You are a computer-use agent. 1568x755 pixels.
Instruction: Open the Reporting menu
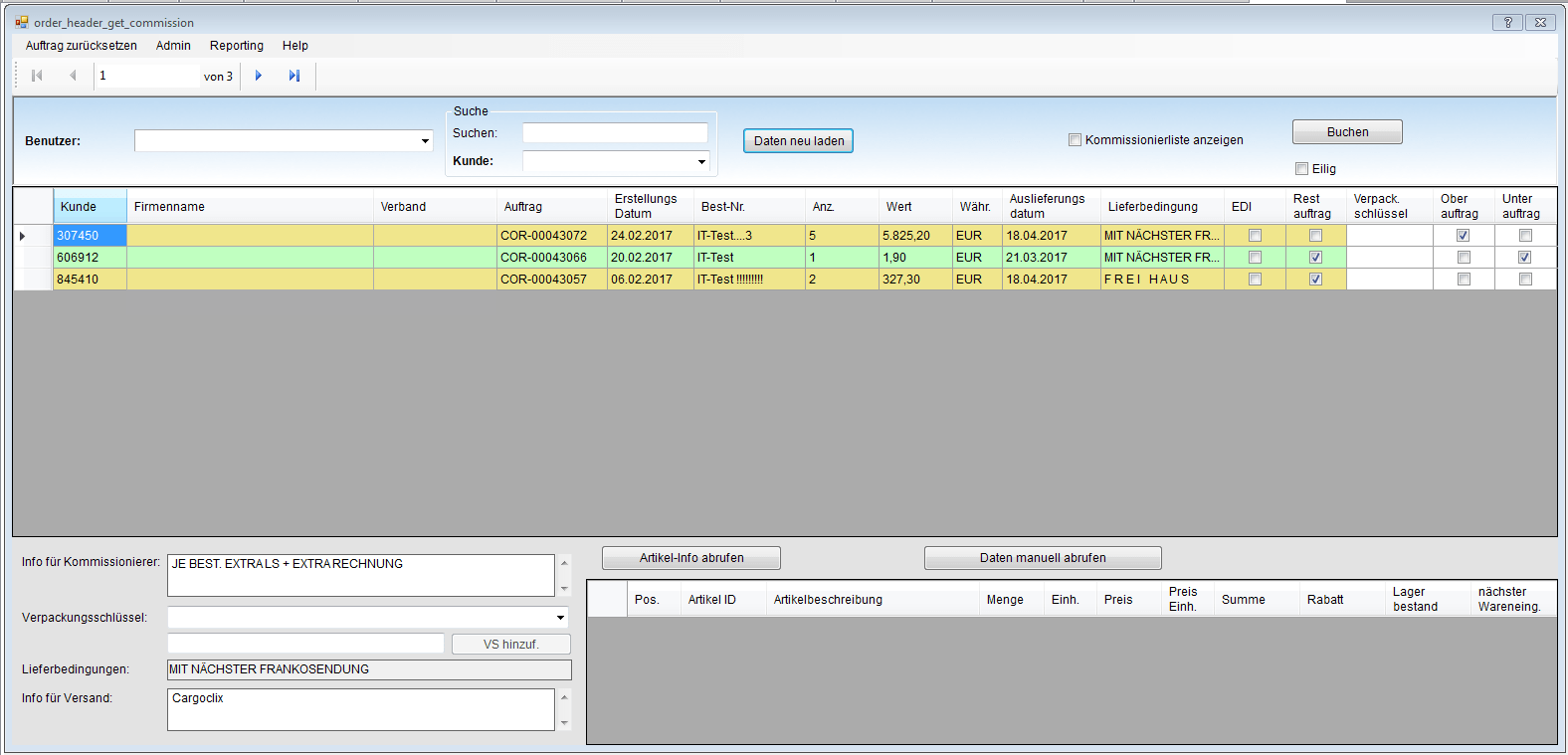click(x=236, y=46)
